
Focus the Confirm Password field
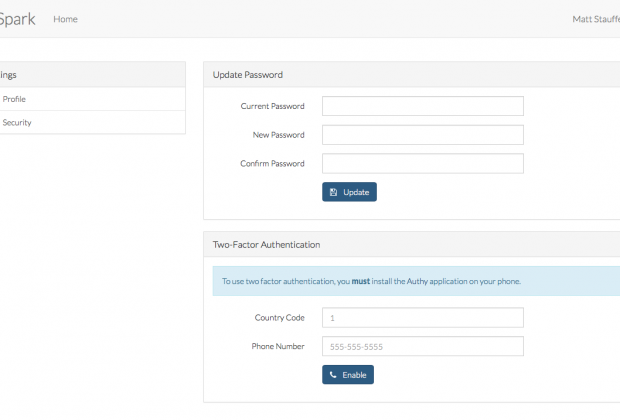[423, 163]
